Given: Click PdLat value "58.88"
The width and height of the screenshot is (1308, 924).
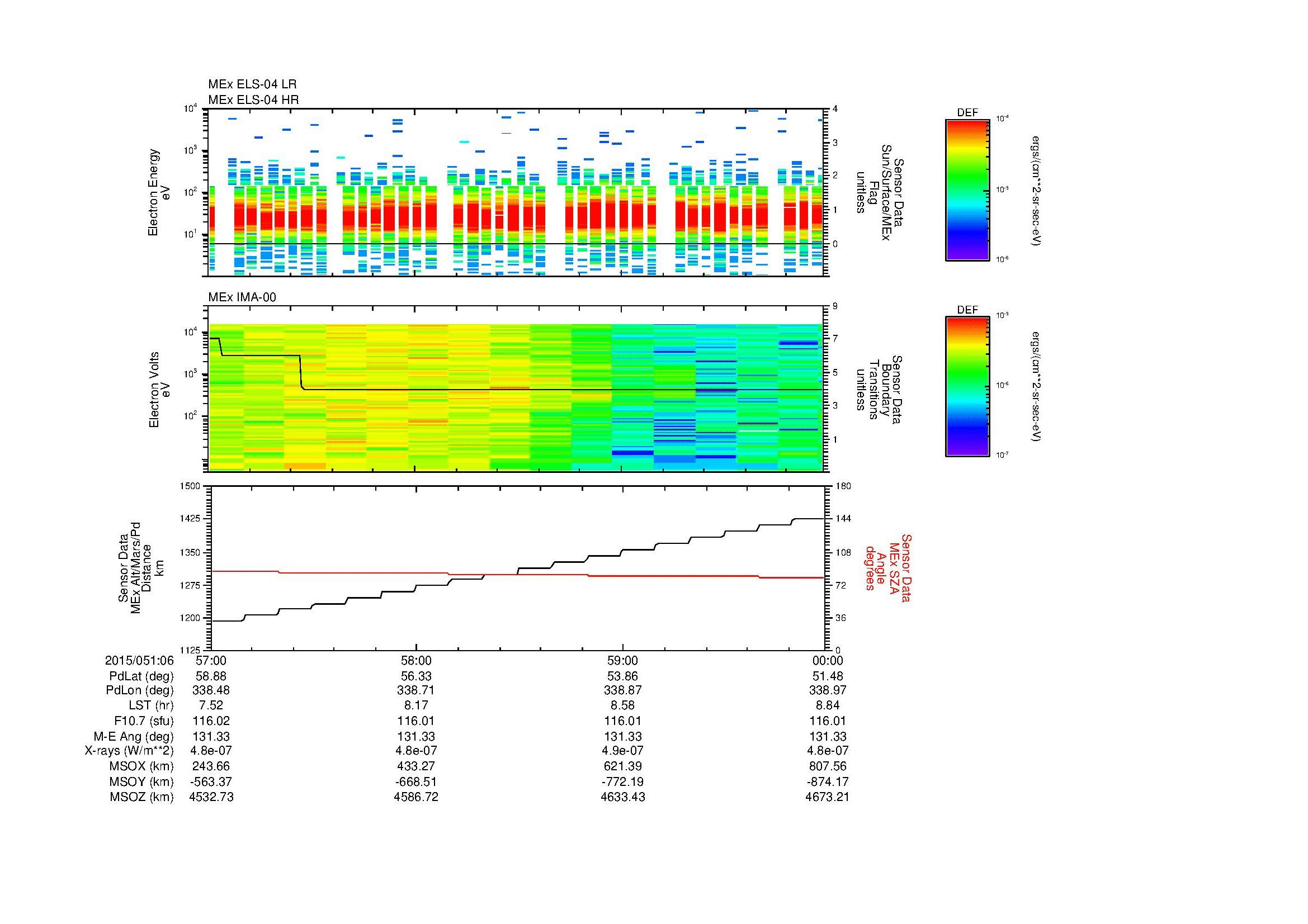Looking at the screenshot, I should [x=211, y=676].
